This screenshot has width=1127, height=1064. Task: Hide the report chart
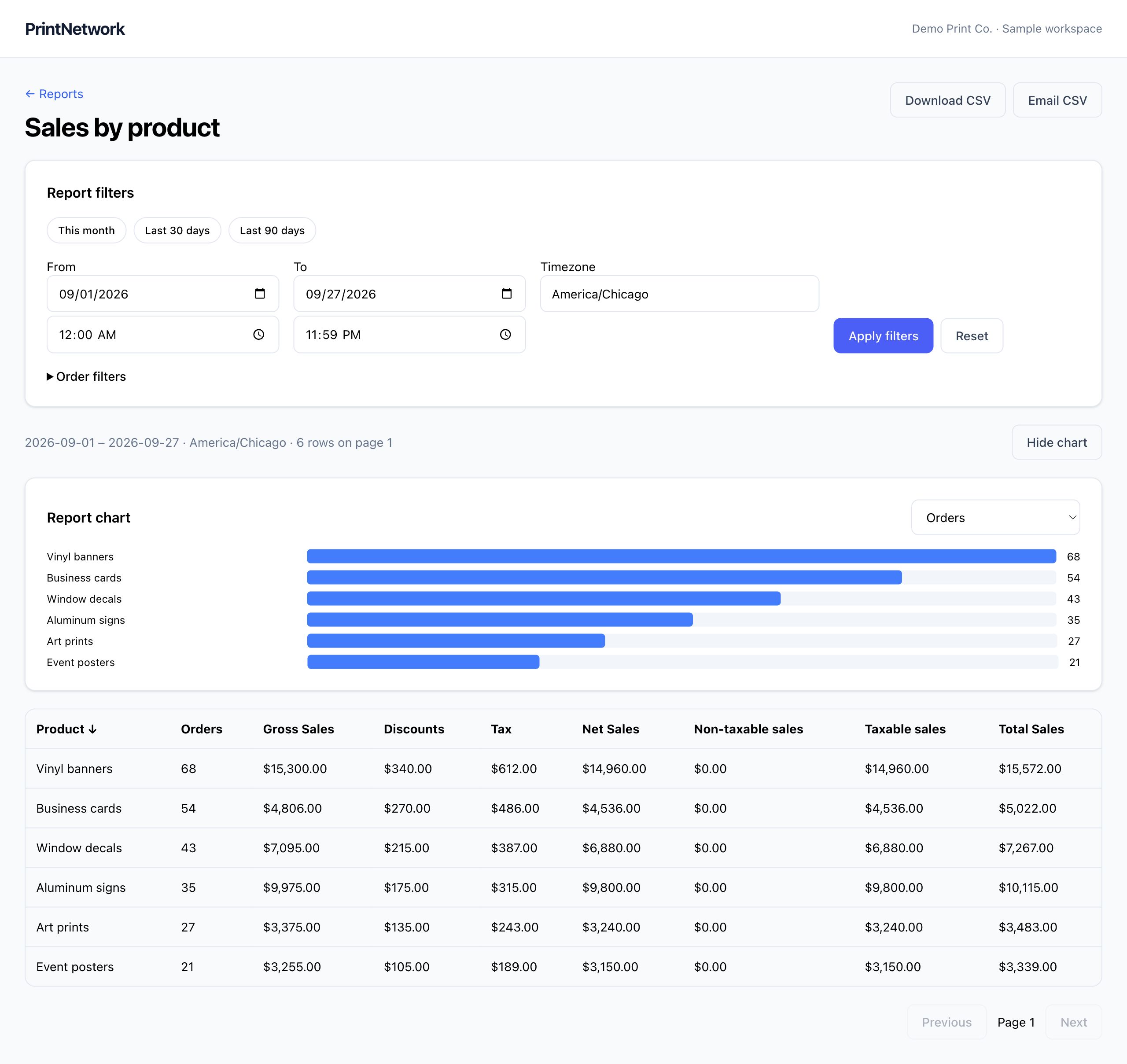(1057, 442)
